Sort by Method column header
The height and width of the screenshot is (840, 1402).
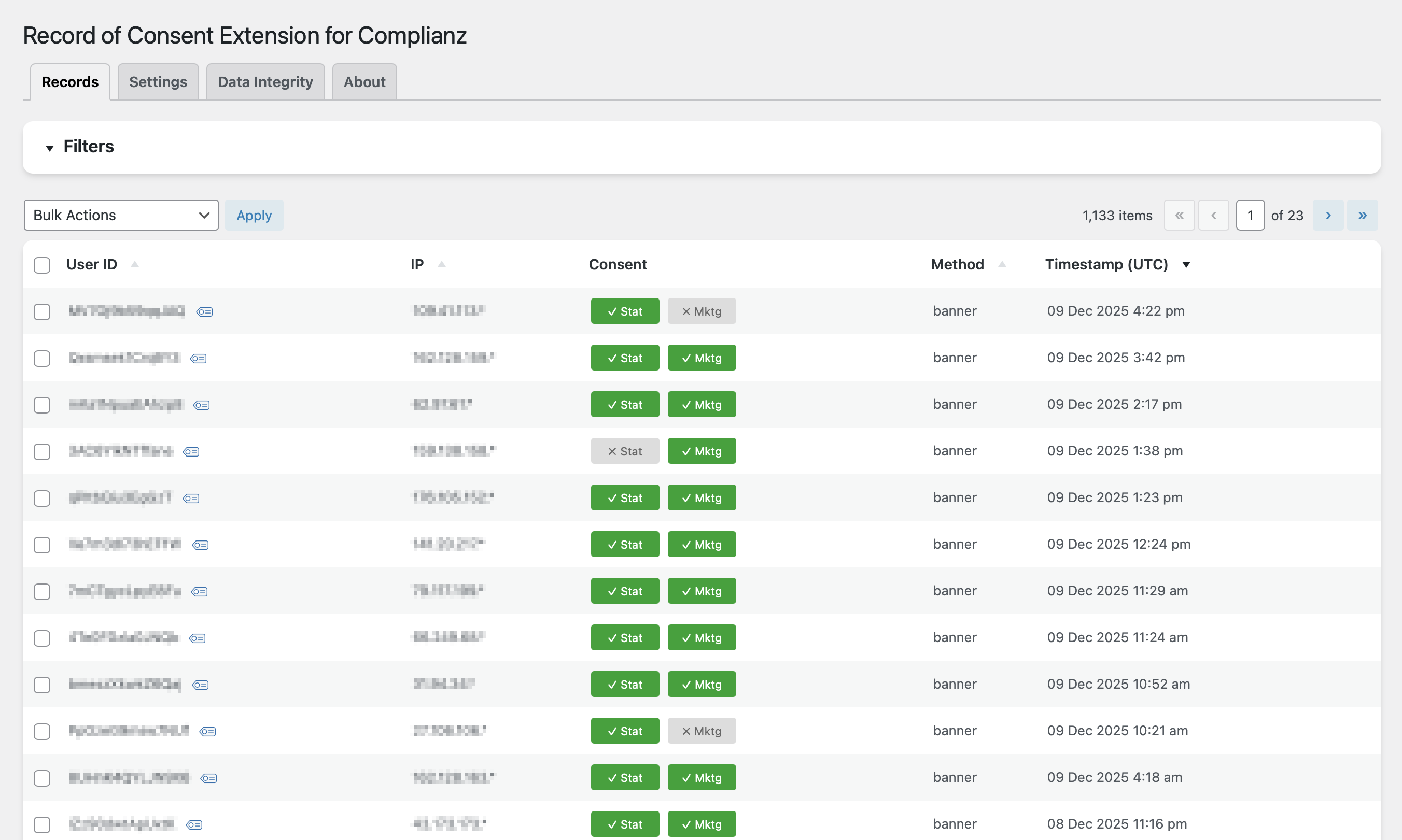click(958, 264)
